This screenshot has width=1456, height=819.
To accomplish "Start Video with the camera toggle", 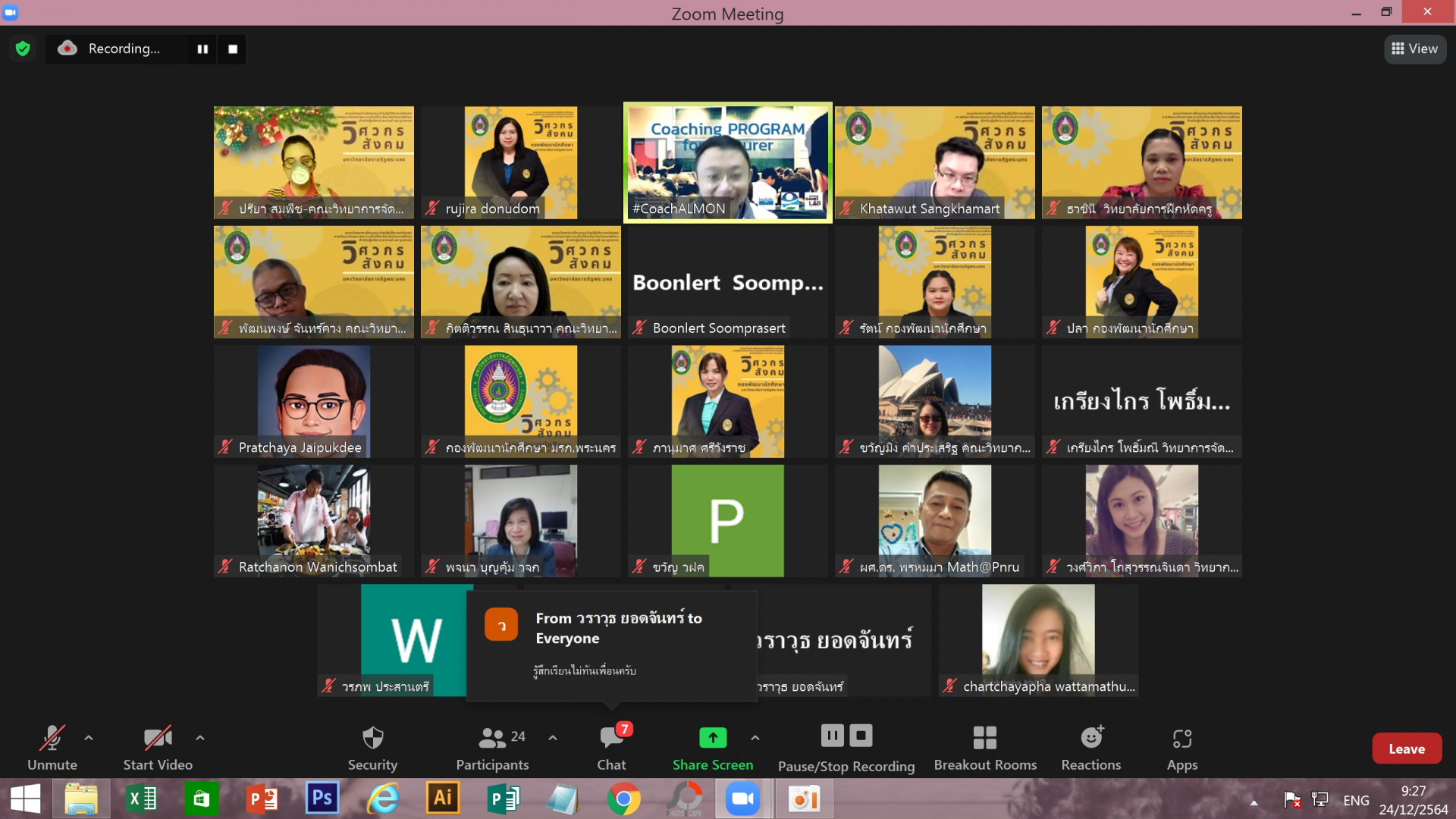I will [x=158, y=738].
